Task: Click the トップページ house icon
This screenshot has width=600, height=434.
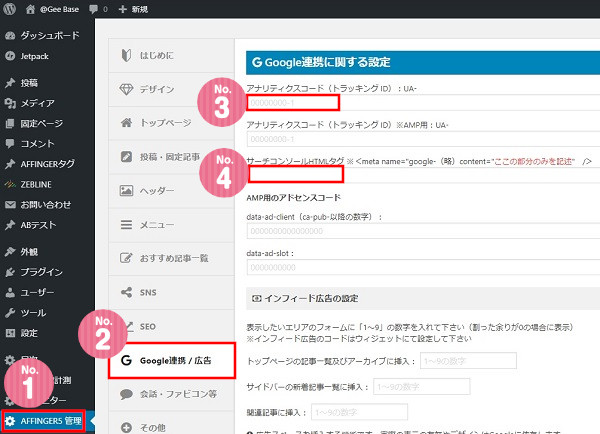Action: coord(126,123)
